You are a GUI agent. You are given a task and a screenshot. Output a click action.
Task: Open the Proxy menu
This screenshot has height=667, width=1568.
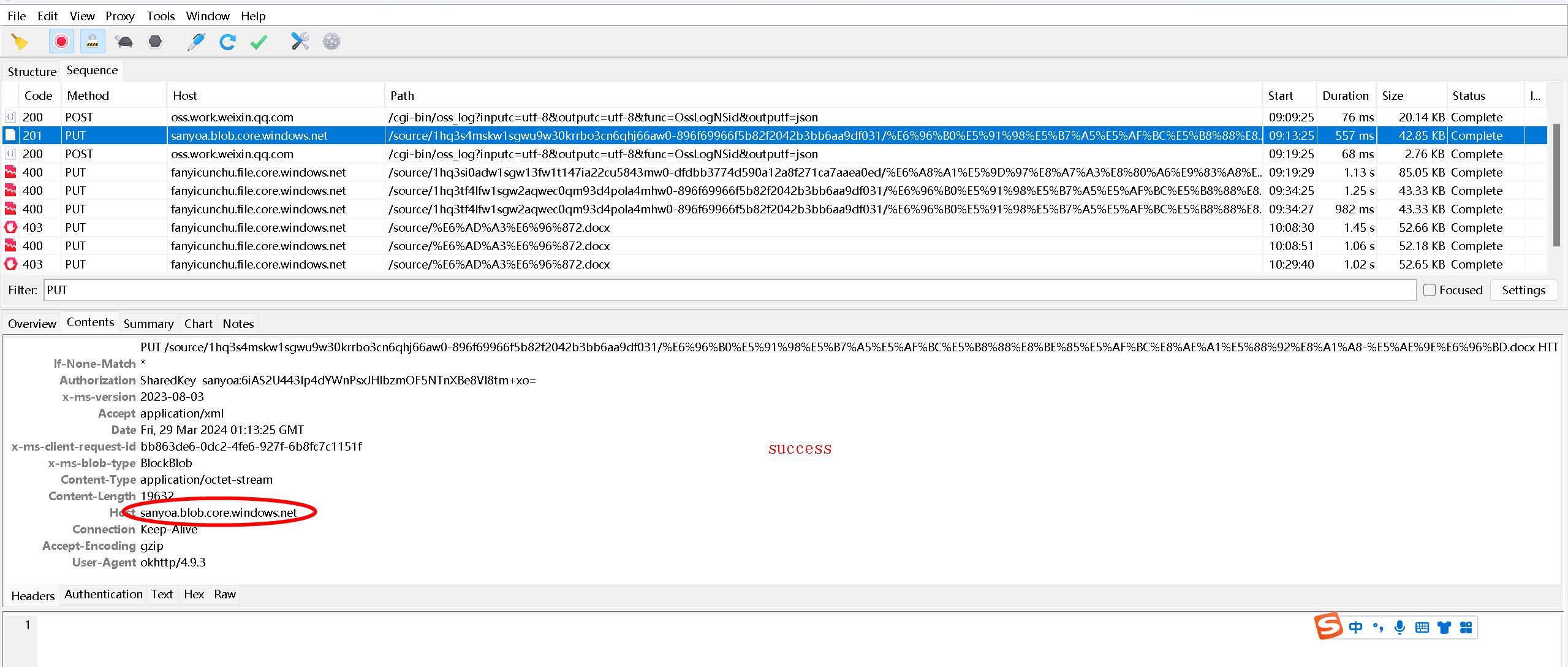click(119, 16)
